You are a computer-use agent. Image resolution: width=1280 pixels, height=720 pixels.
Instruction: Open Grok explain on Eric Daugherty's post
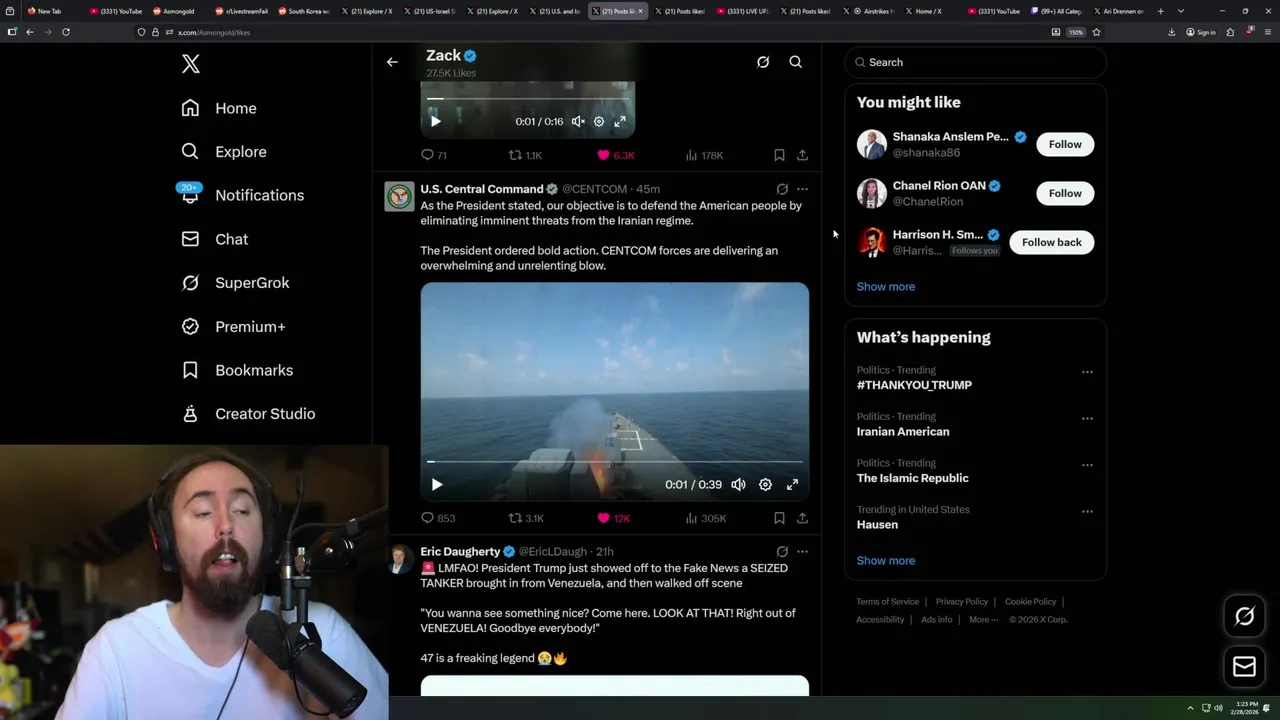pyautogui.click(x=782, y=552)
